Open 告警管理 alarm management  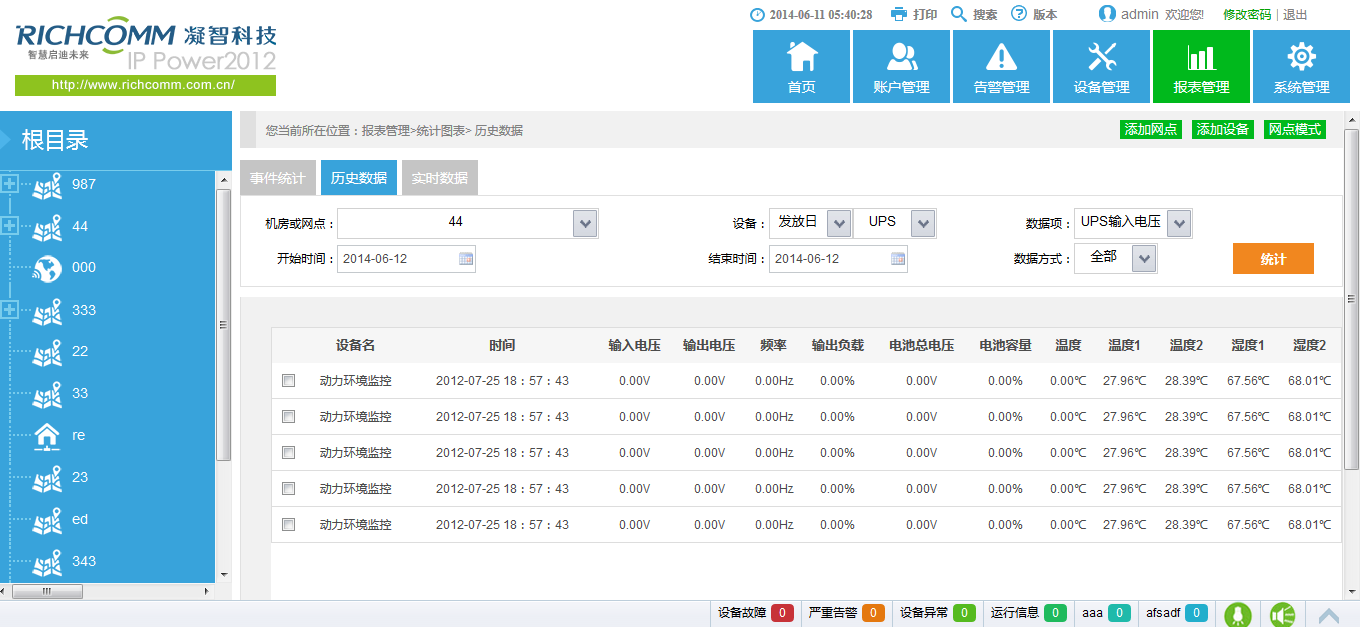(1001, 66)
